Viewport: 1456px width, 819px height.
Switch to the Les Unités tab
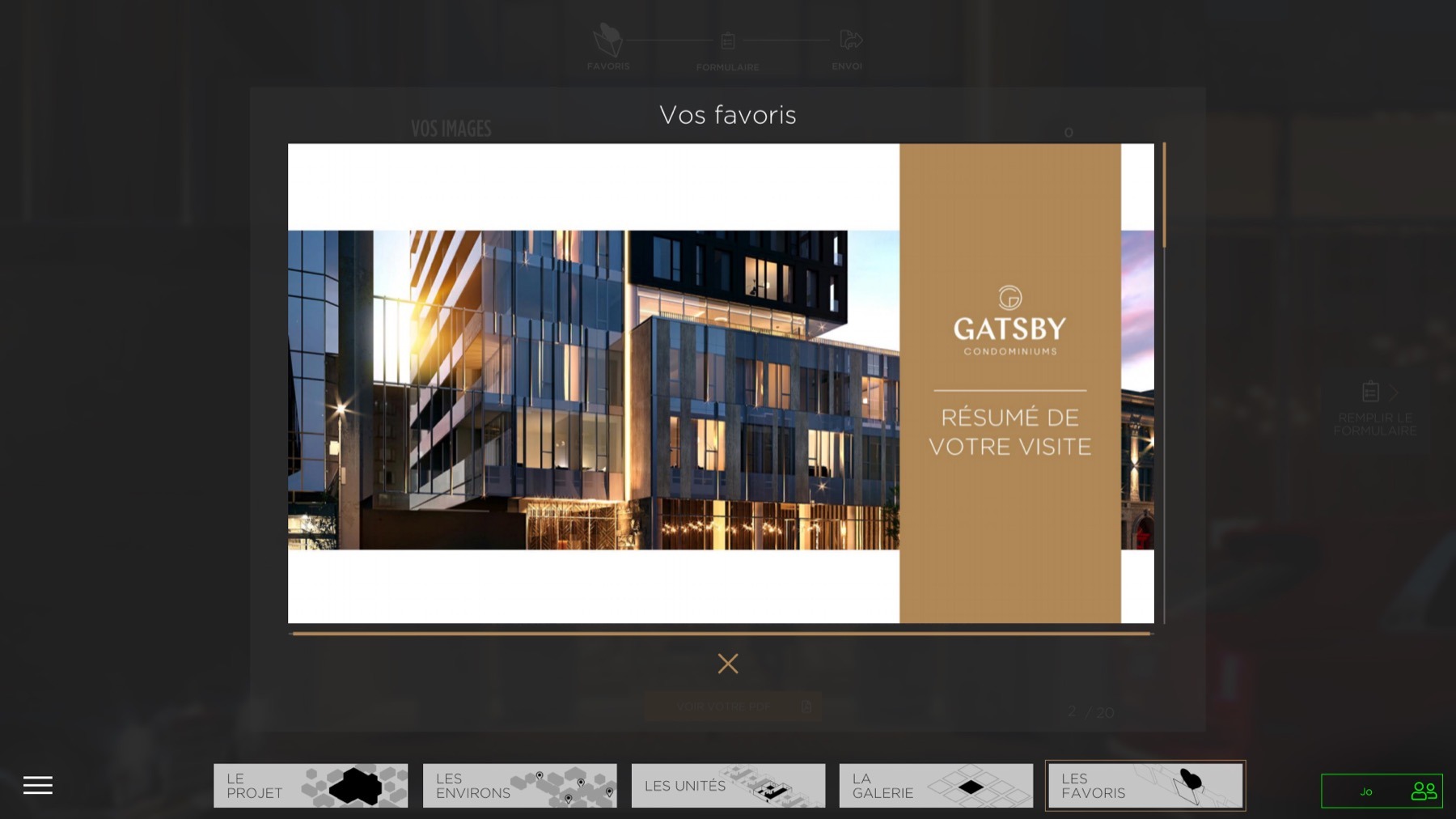pos(728,786)
